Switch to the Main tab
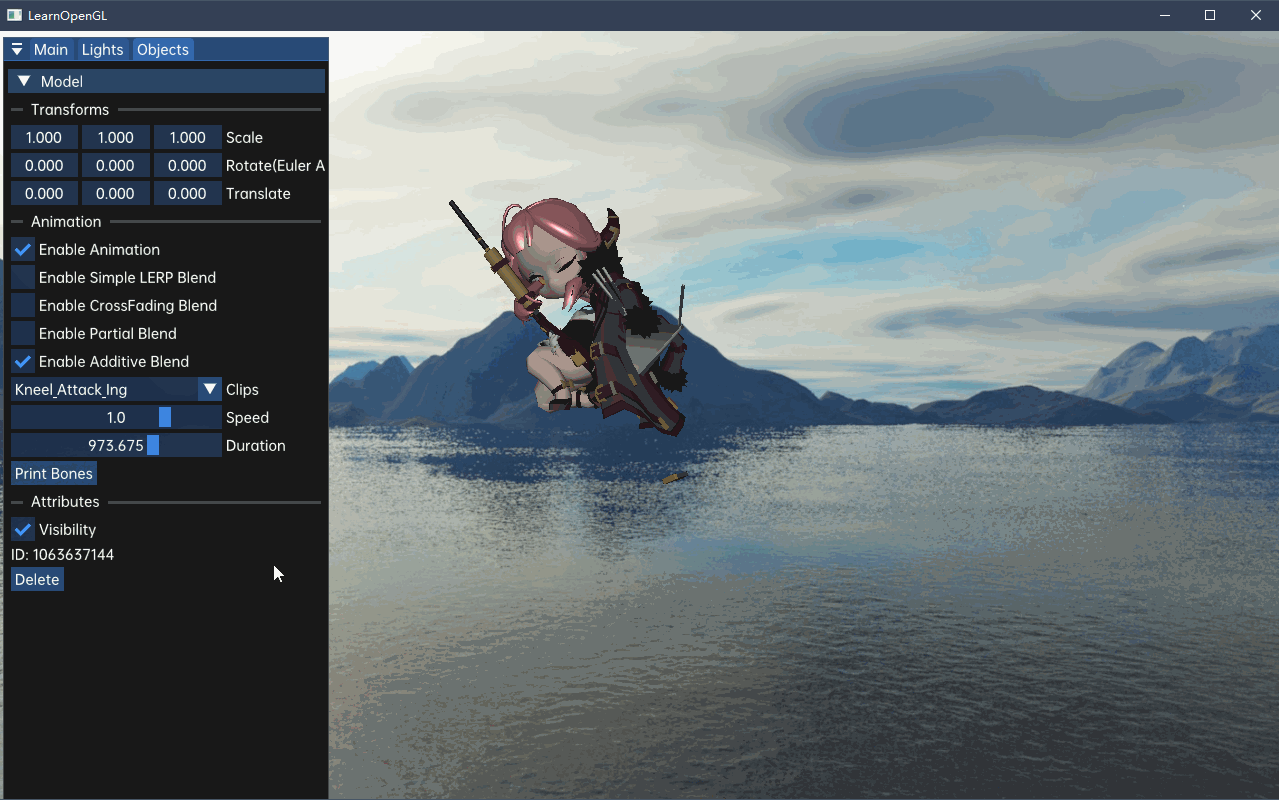1279x800 pixels. point(51,49)
